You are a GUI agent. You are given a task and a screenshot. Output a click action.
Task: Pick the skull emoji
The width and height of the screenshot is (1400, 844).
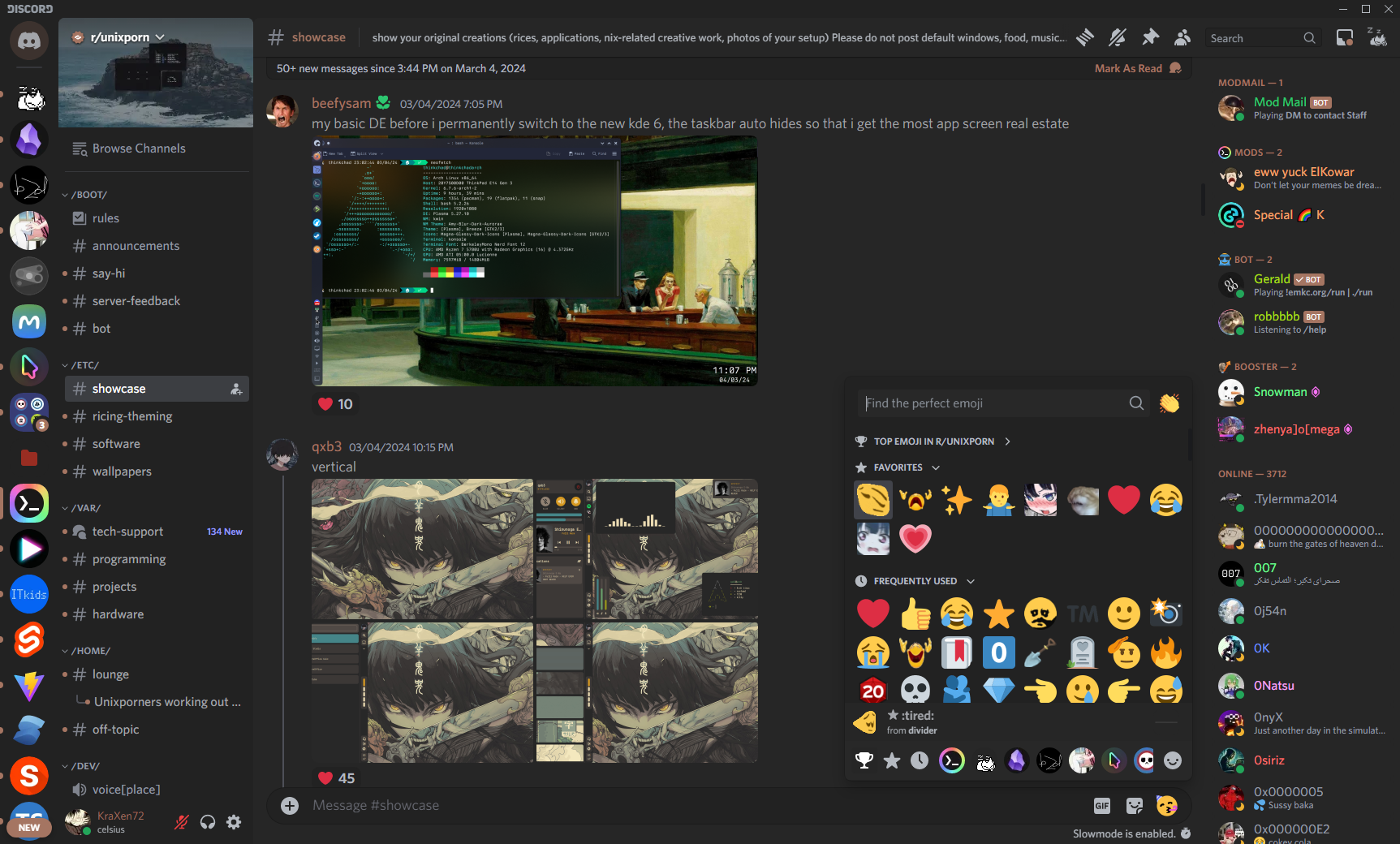[x=915, y=690]
